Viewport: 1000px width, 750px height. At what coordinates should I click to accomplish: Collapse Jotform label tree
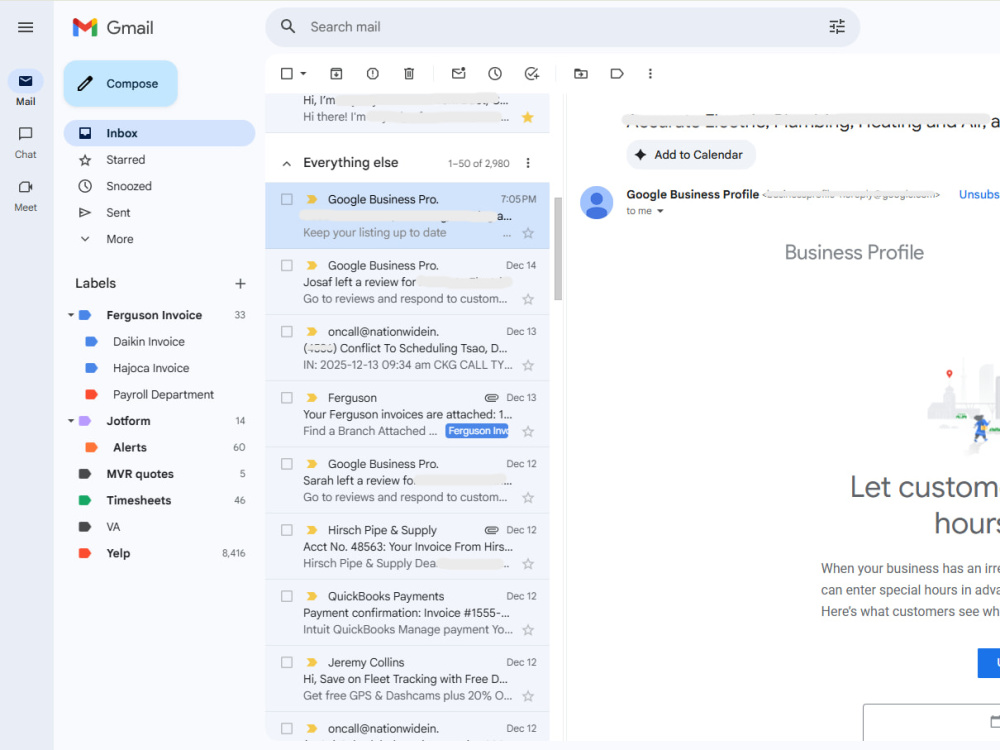[x=71, y=421]
